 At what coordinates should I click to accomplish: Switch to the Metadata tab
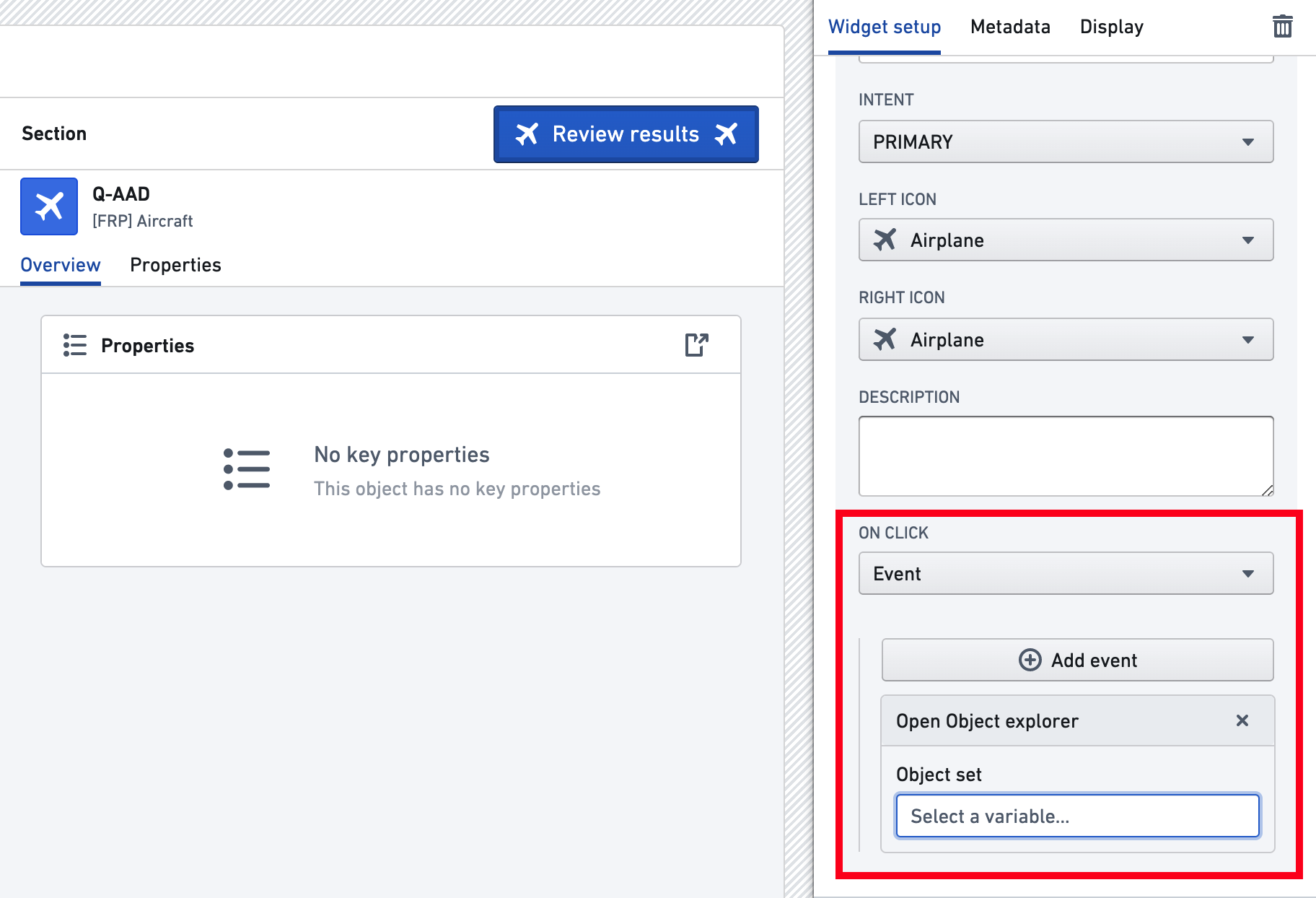(x=1010, y=27)
